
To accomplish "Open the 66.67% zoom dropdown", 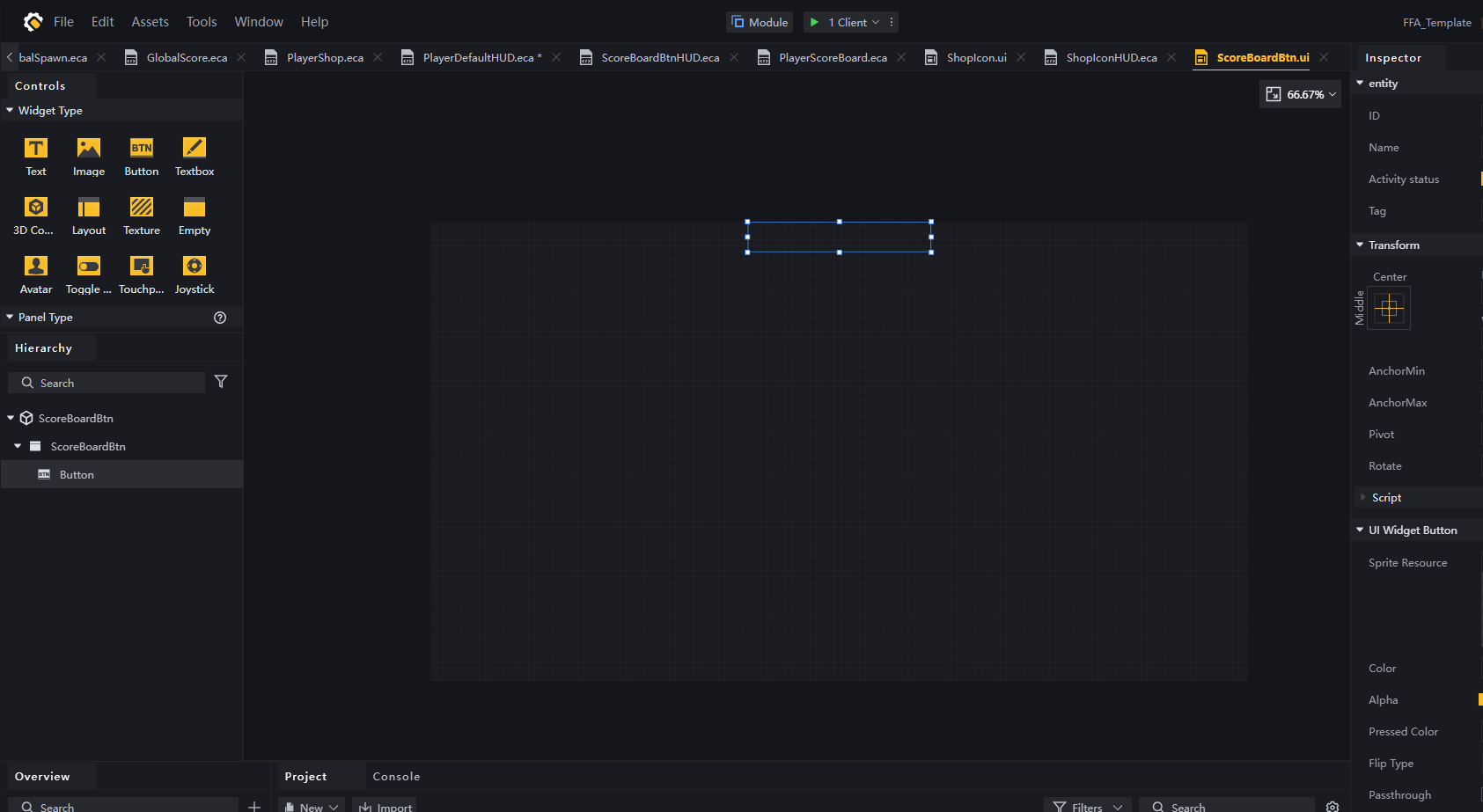I will [x=1300, y=94].
